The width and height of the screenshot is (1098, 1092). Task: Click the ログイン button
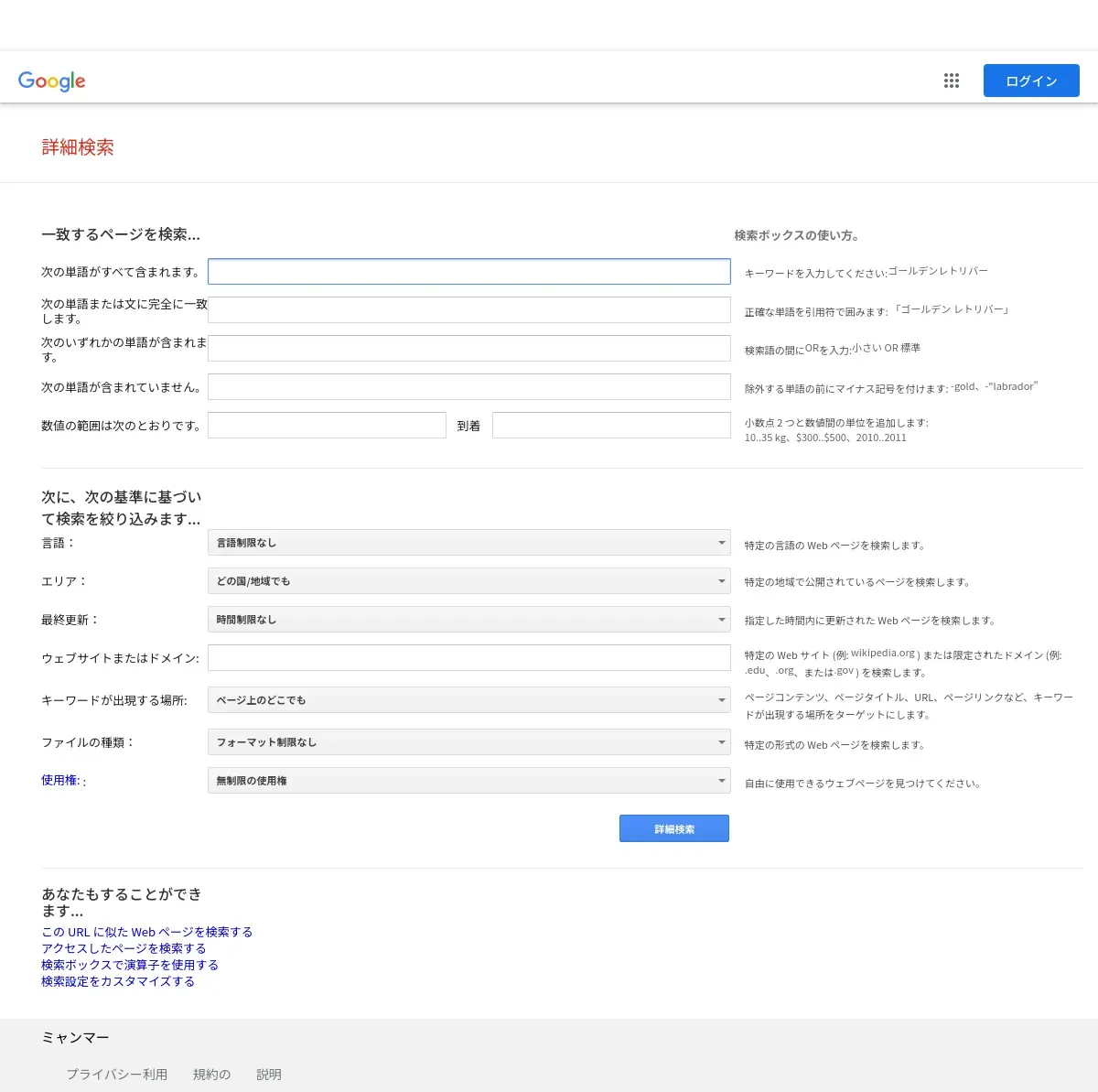(1031, 81)
